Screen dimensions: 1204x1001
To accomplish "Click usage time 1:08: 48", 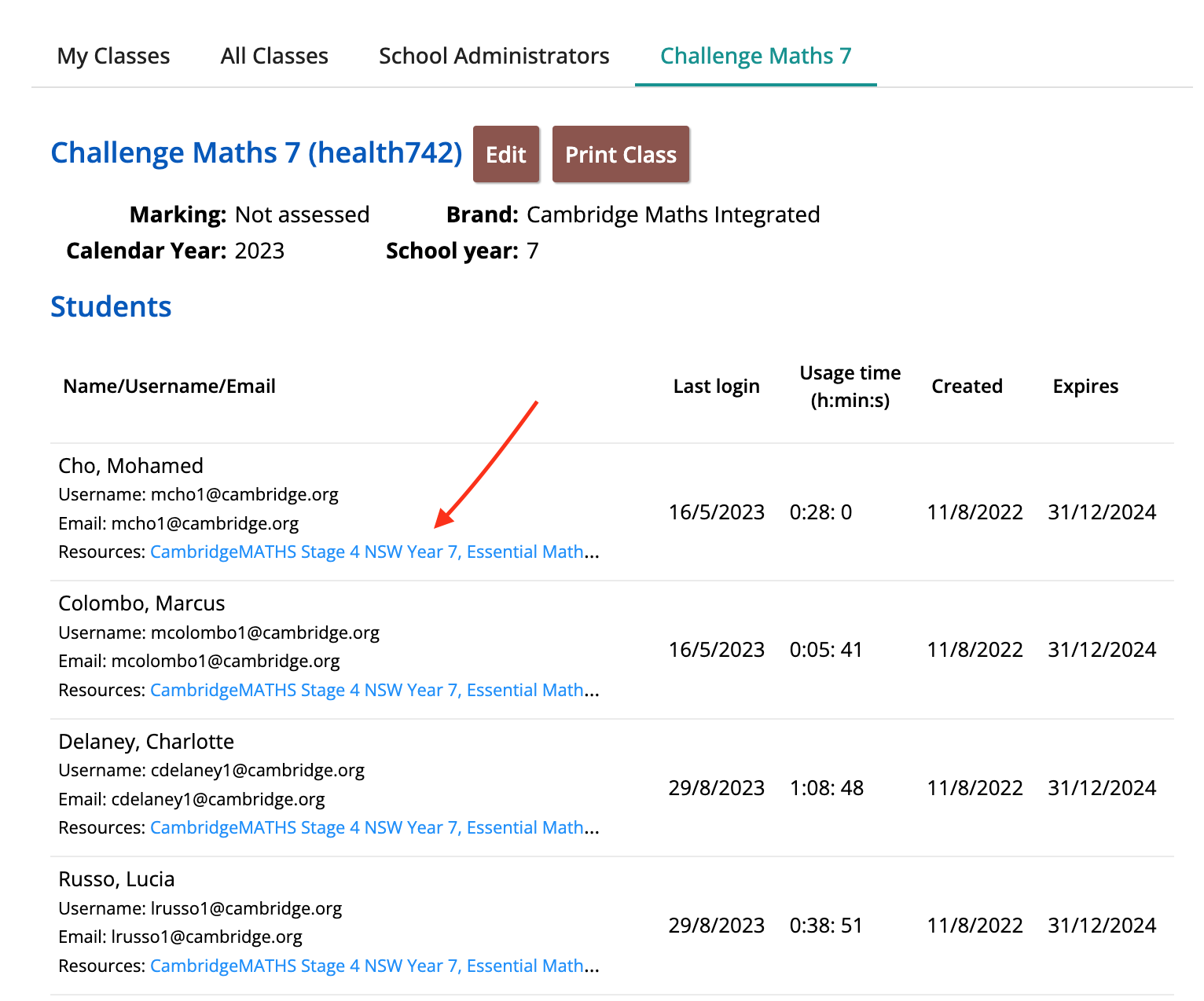I will tap(827, 788).
